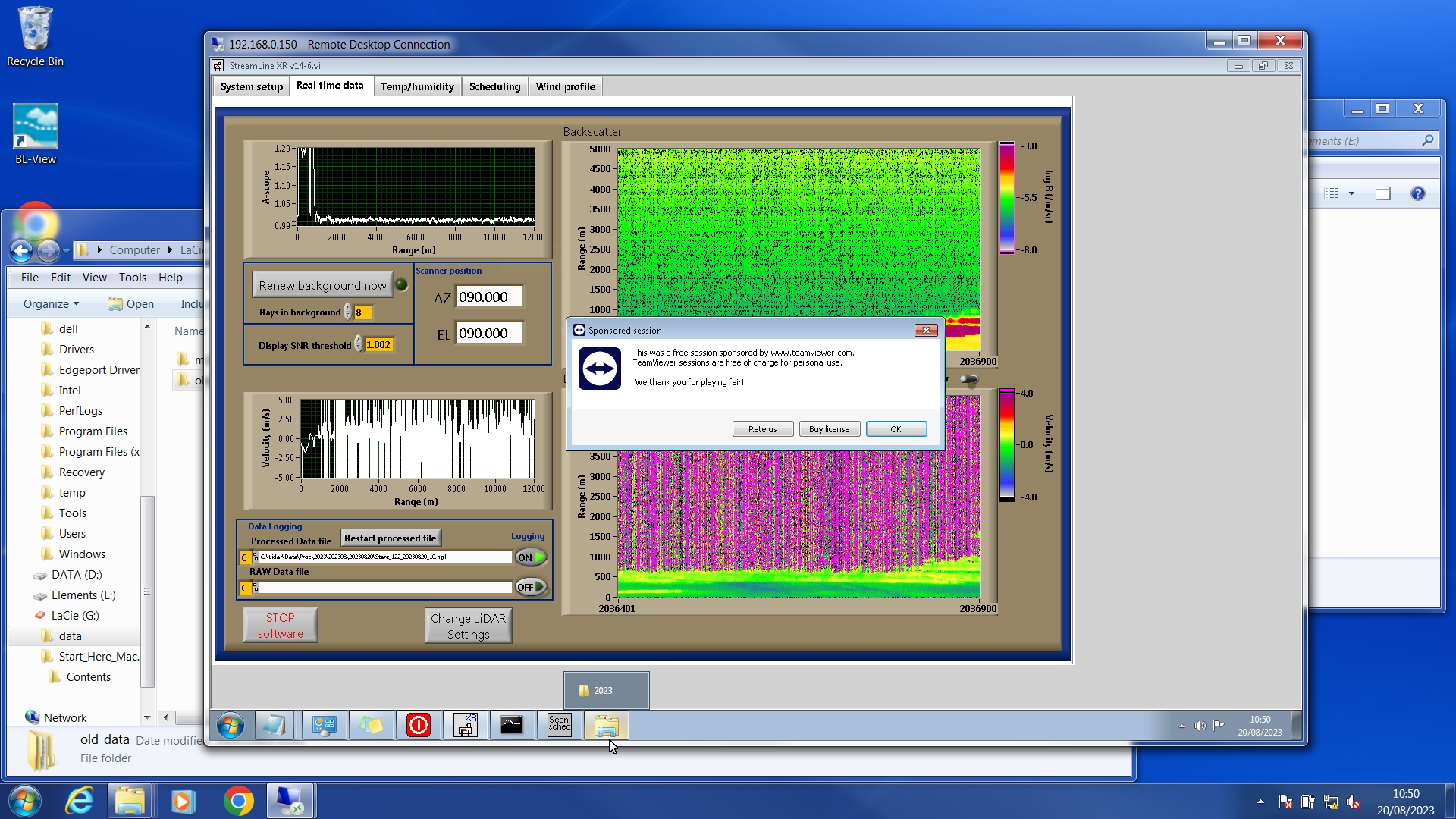The width and height of the screenshot is (1456, 819).
Task: Click OK in Sponsored session dialog
Action: click(896, 429)
